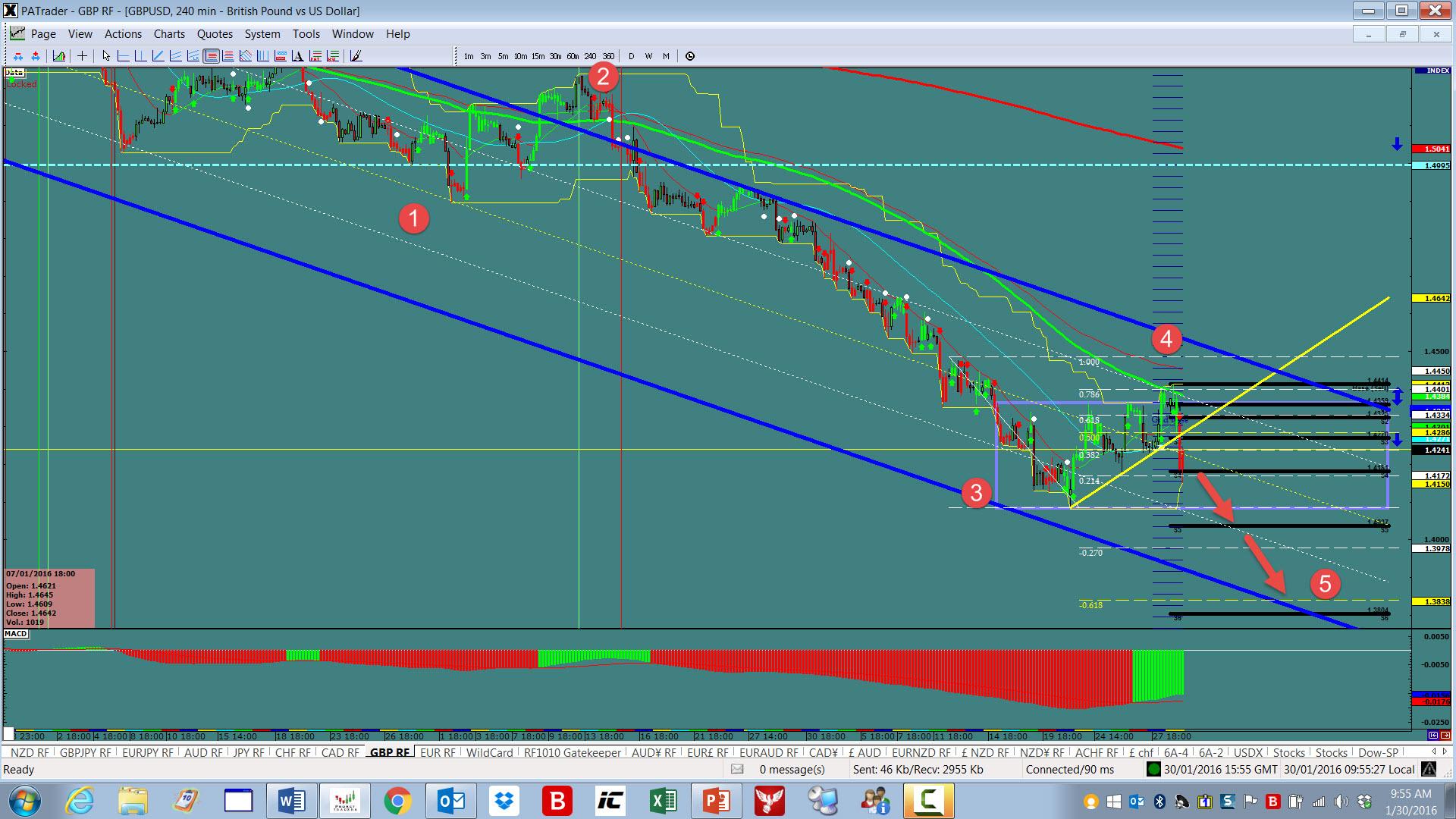Select the red Fibonacci retracement lines tool
This screenshot has height=819, width=1456.
227,55
